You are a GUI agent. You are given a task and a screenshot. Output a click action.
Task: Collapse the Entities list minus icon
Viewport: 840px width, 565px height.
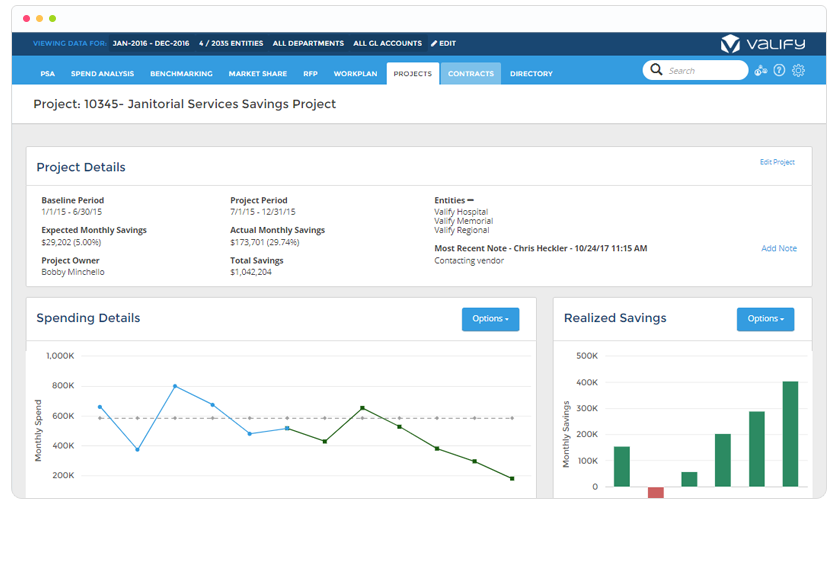click(x=470, y=200)
